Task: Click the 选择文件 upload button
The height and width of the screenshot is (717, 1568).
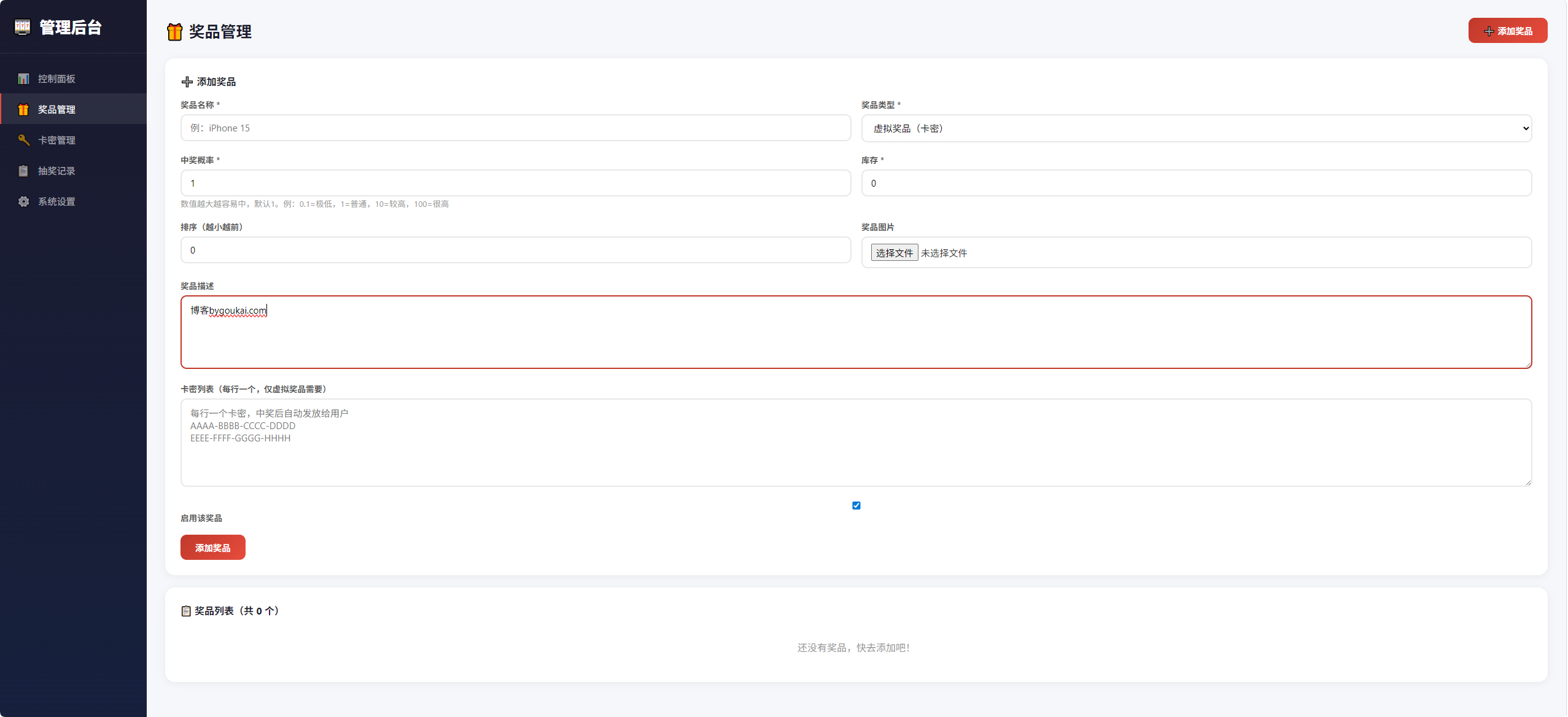Action: coord(894,253)
